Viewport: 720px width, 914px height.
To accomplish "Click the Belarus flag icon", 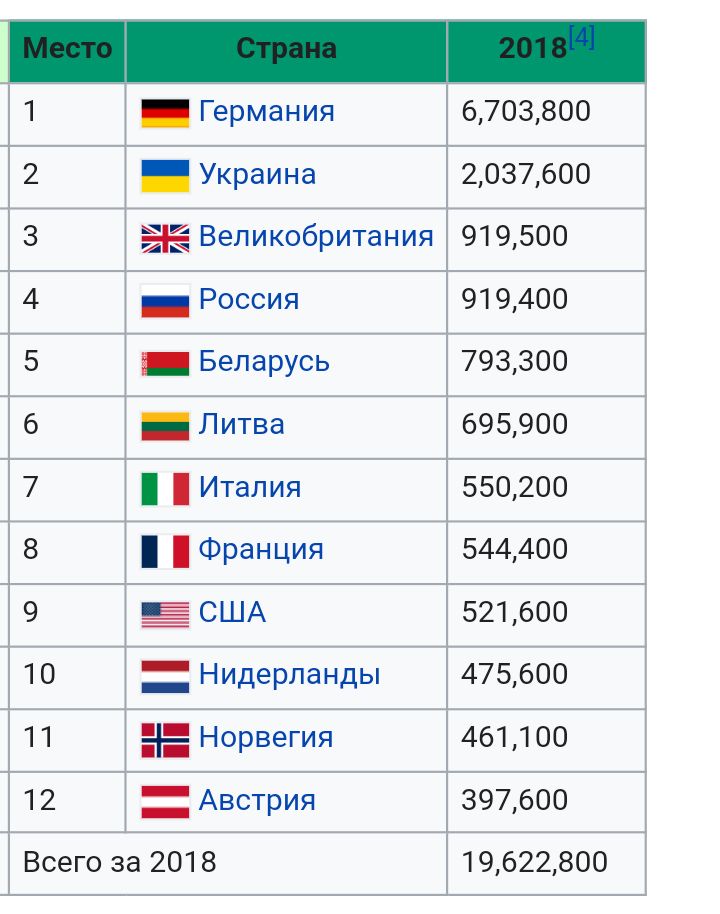I will (165, 364).
